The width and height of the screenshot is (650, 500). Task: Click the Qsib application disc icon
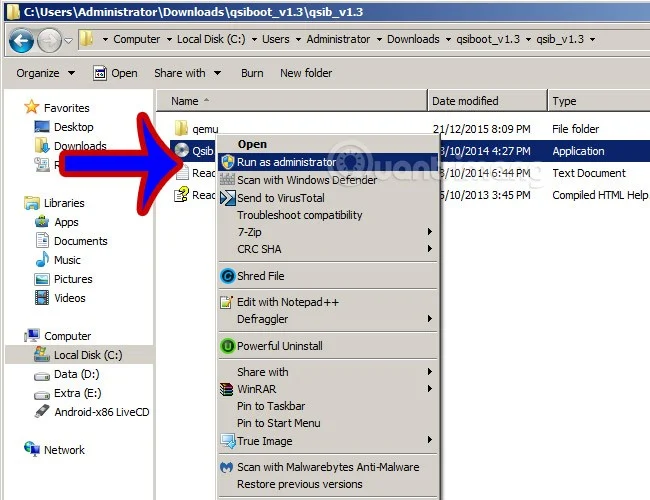point(181,150)
